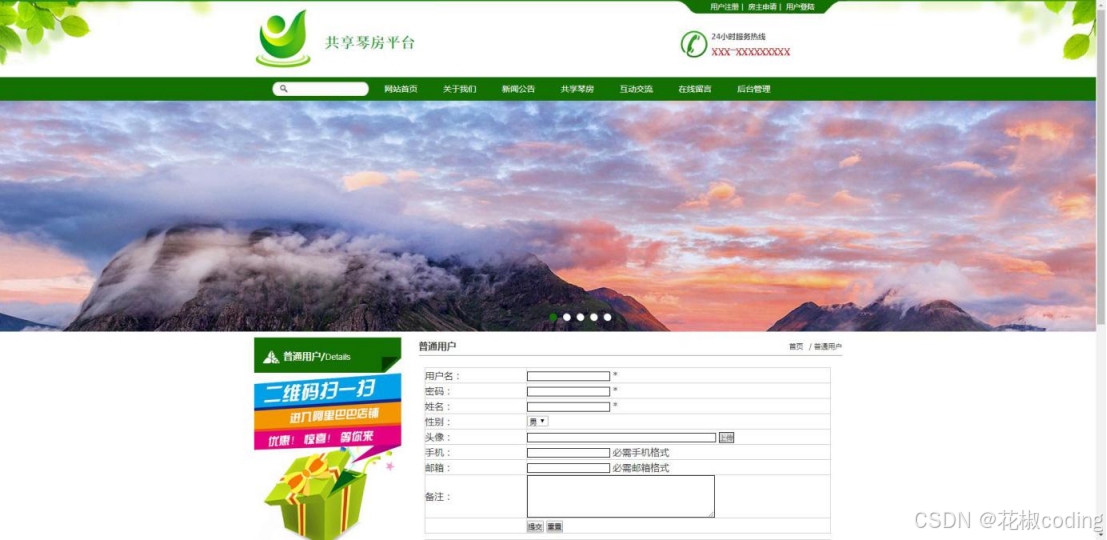The height and width of the screenshot is (540, 1107).
Task: Click the 普通用户 breadcrumb link
Action: (828, 347)
